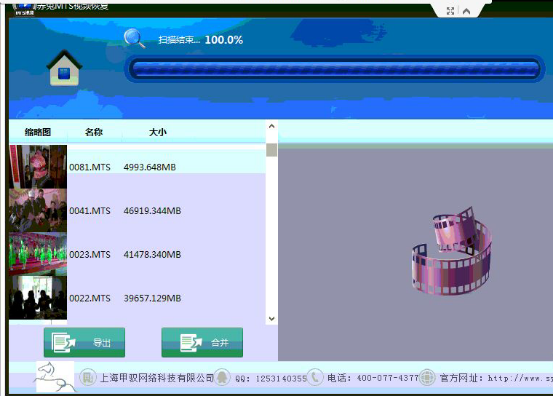Select the 0081.MTS video thumbnail
This screenshot has height=396, width=554.
pos(38,166)
